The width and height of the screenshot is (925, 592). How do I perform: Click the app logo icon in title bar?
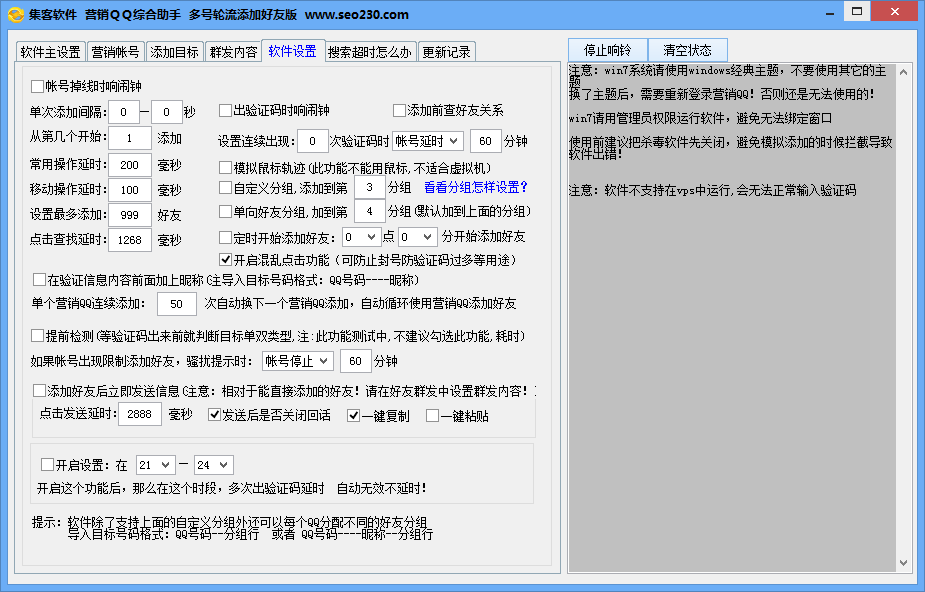(14, 14)
